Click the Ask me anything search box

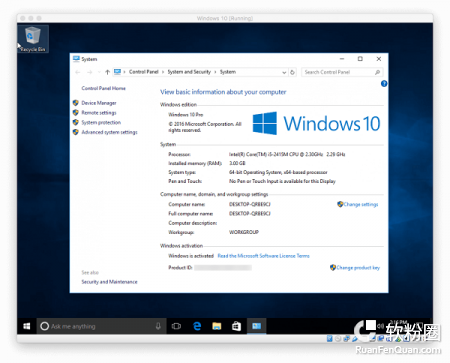click(x=102, y=326)
